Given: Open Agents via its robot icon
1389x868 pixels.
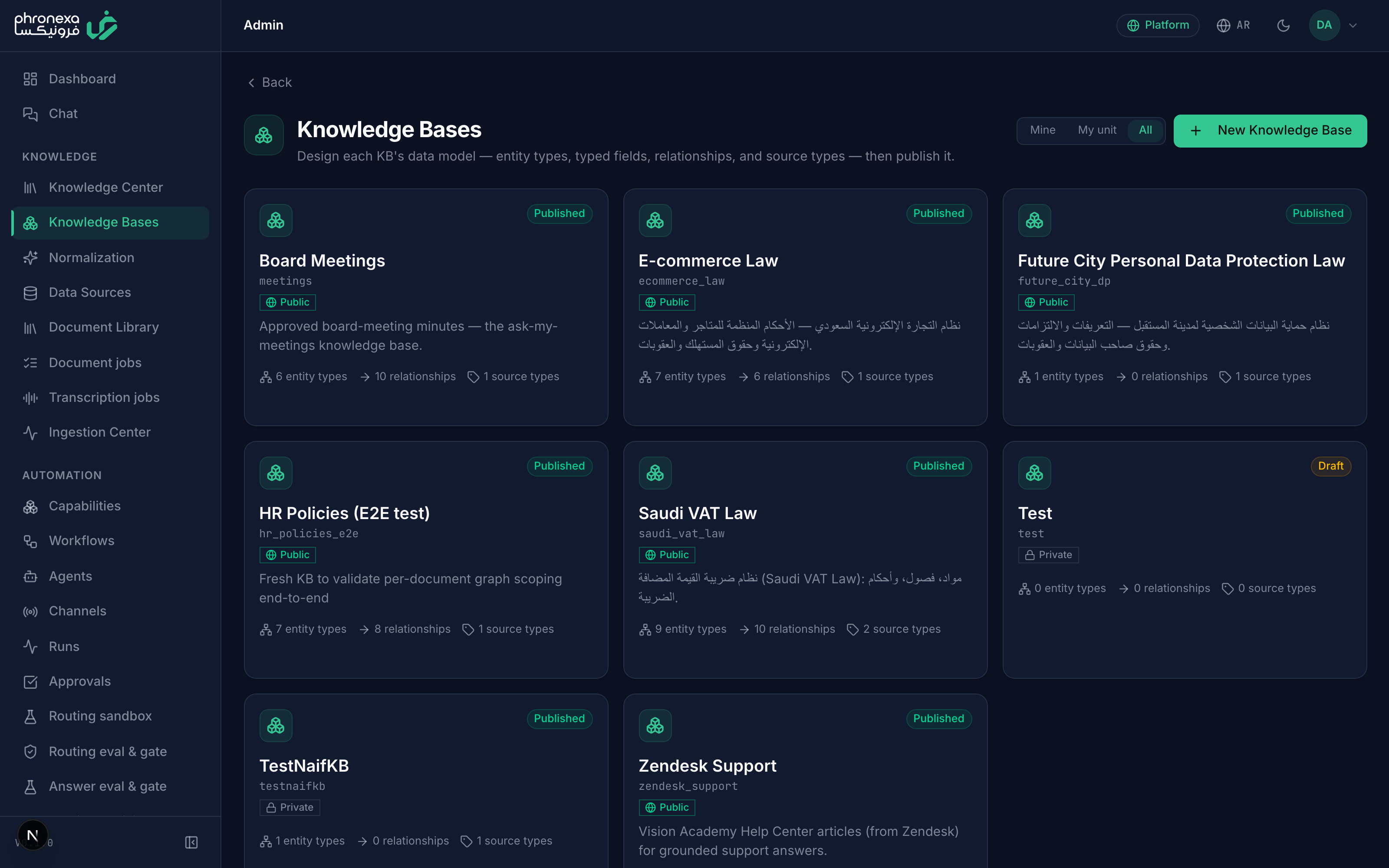Looking at the screenshot, I should [30, 576].
